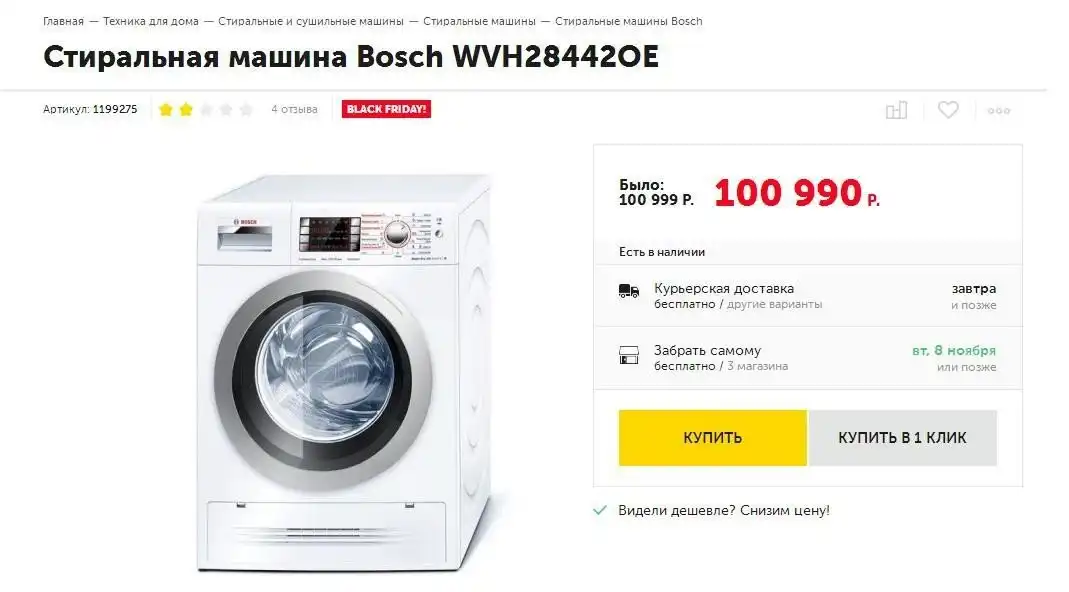Open Стиральные и сушильные машины breadcrumb
The image size is (1069, 592).
(x=311, y=21)
